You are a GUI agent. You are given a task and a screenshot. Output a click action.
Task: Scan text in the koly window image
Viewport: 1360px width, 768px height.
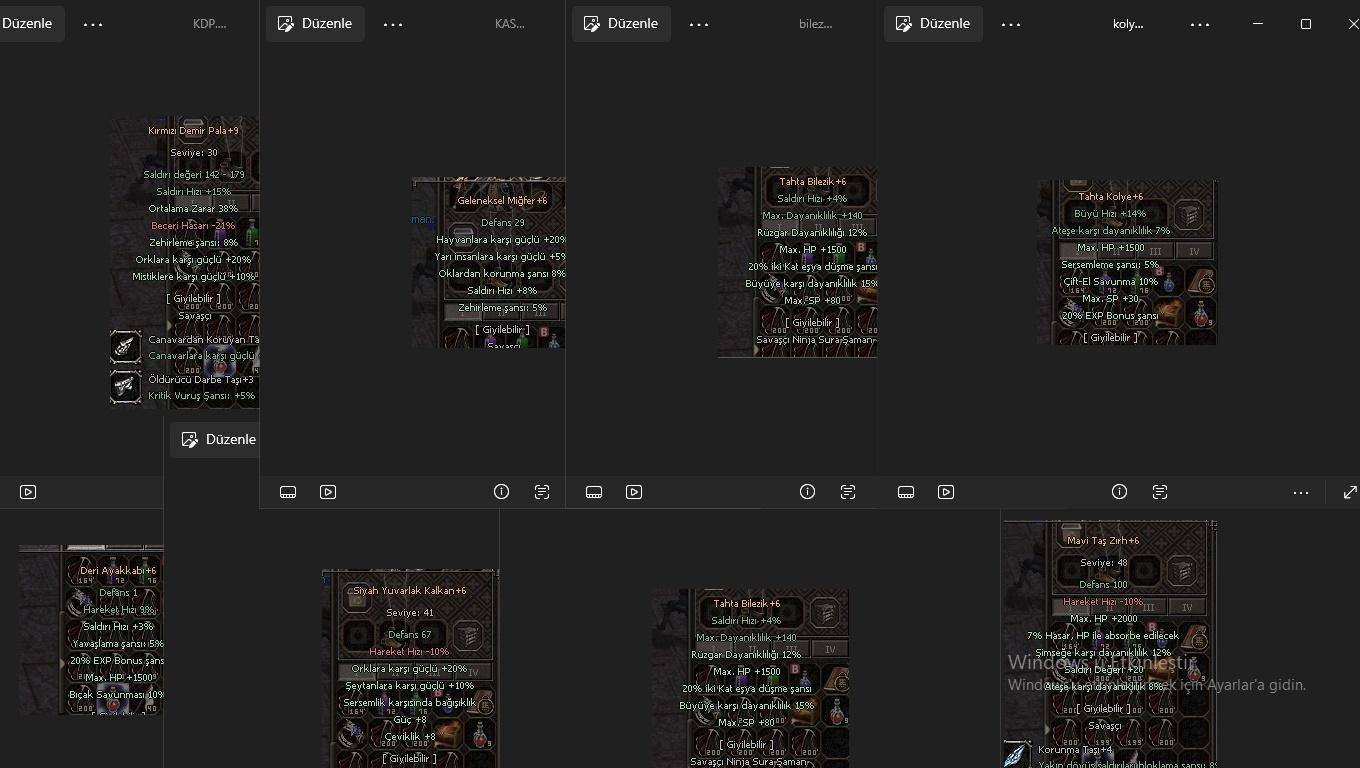point(1160,492)
